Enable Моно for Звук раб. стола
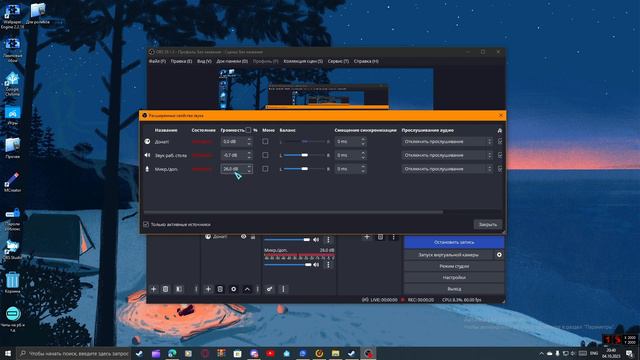The height and width of the screenshot is (360, 640). (265, 155)
